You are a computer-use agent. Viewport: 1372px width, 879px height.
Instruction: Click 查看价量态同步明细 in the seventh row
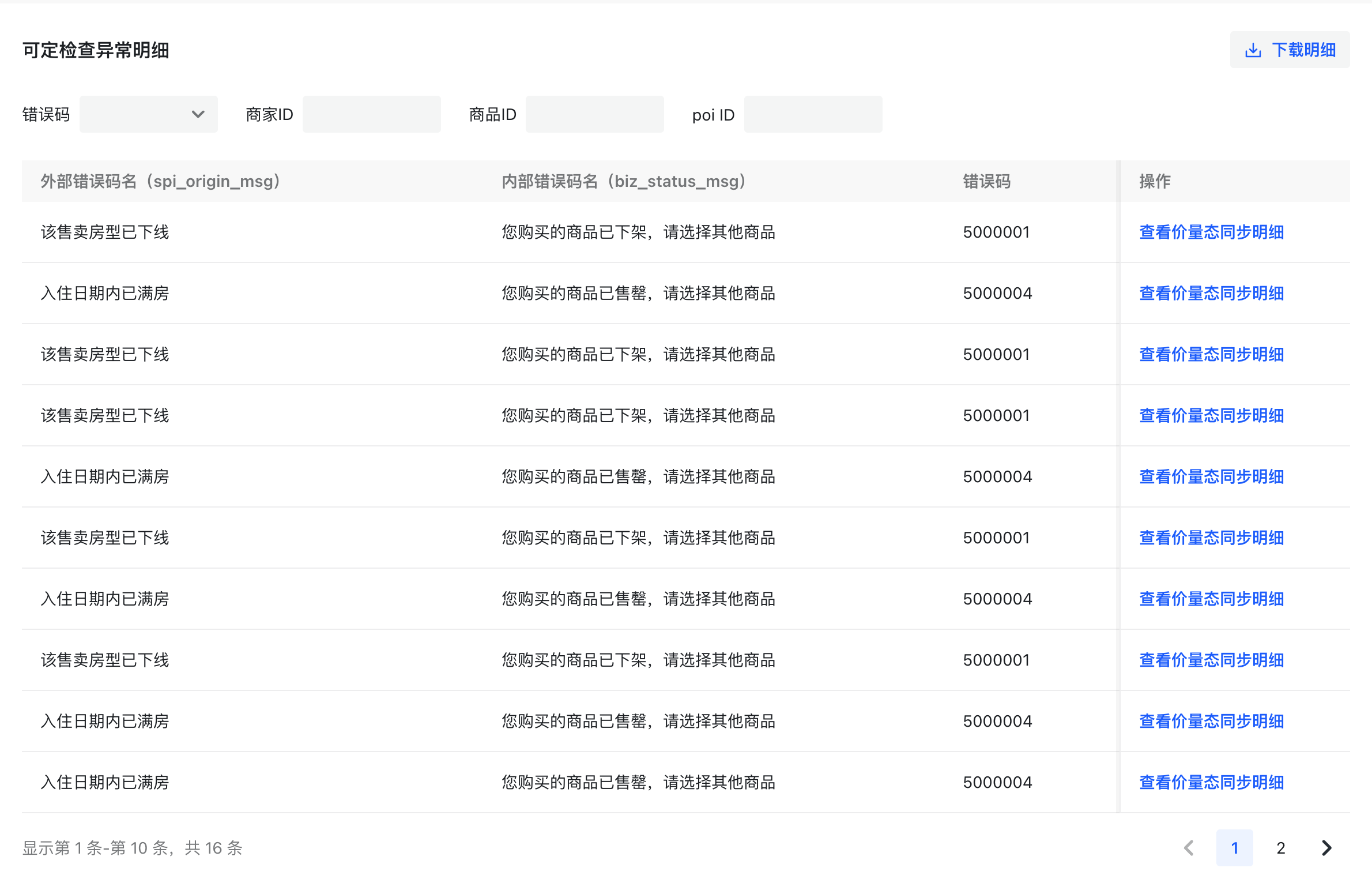pos(1211,599)
